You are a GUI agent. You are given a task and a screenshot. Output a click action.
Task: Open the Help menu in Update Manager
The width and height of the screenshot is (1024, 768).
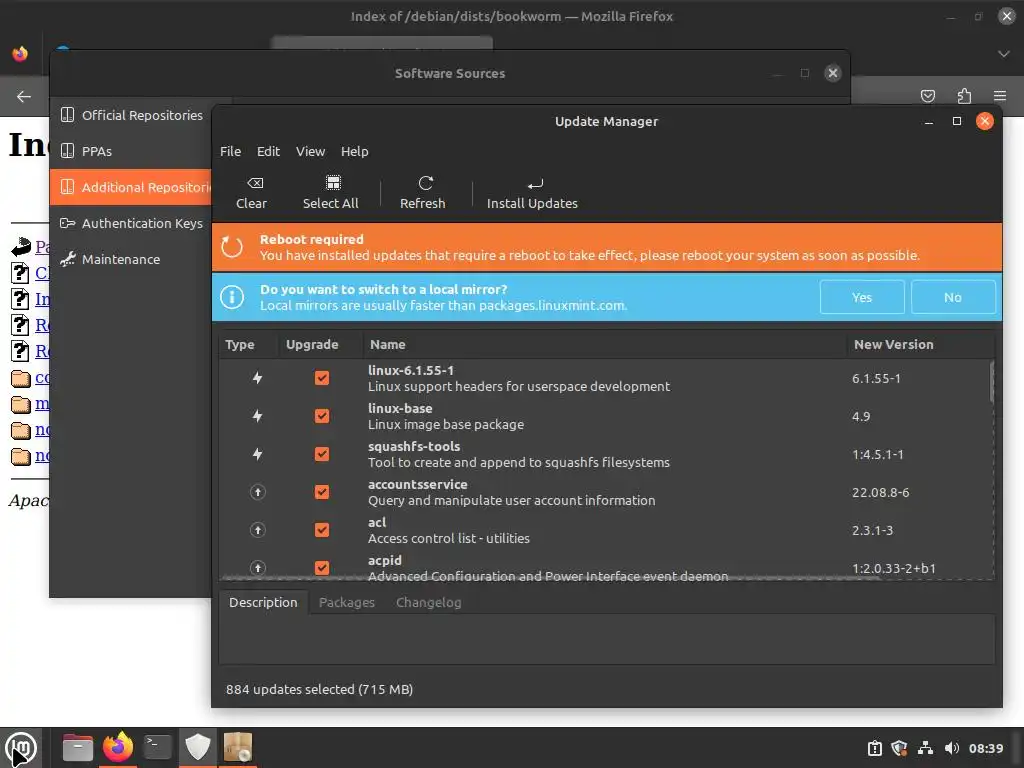tap(355, 152)
